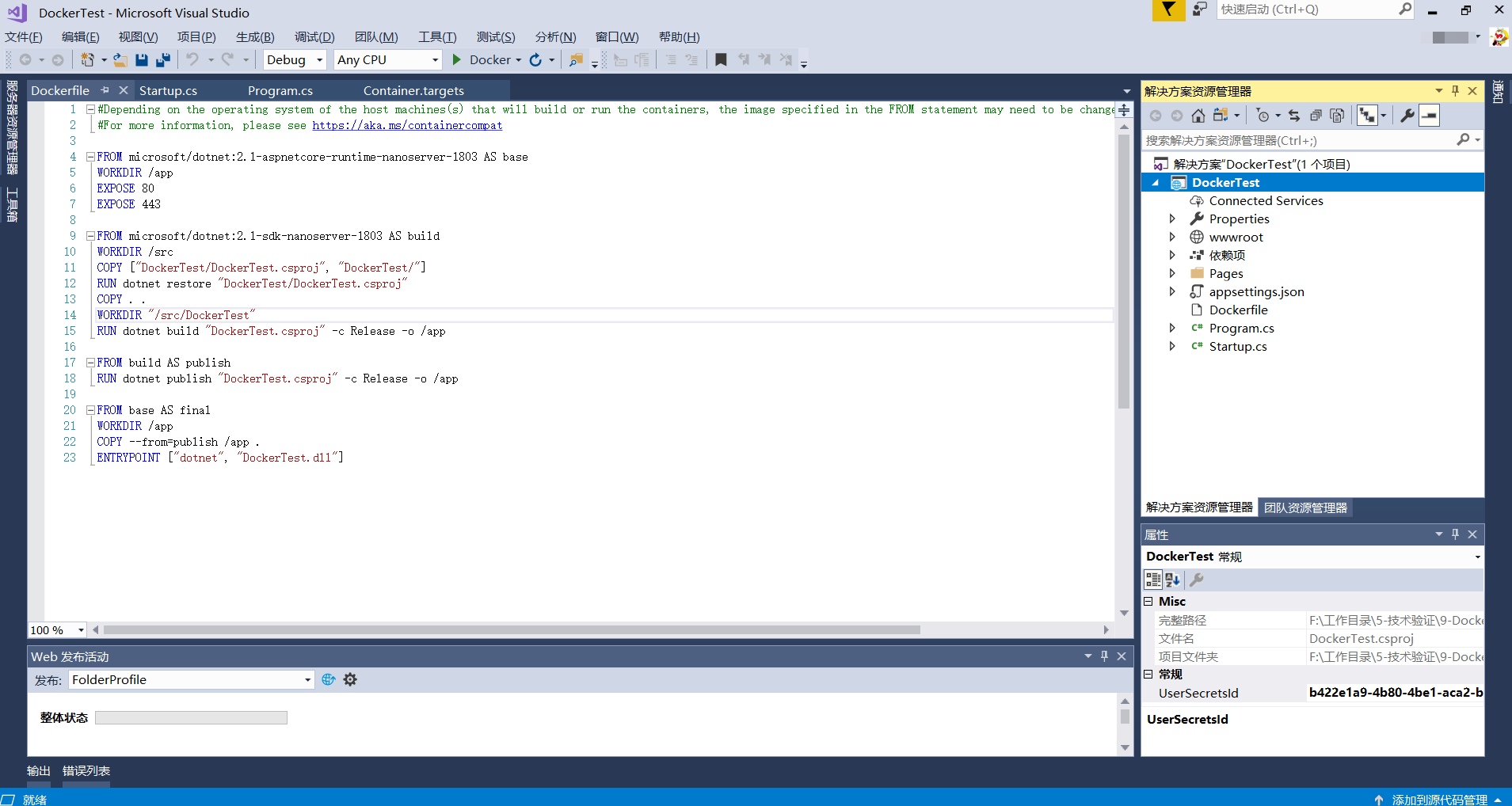Viewport: 1512px width, 806px height.
Task: Pin the Dockerfile tab
Action: (105, 90)
